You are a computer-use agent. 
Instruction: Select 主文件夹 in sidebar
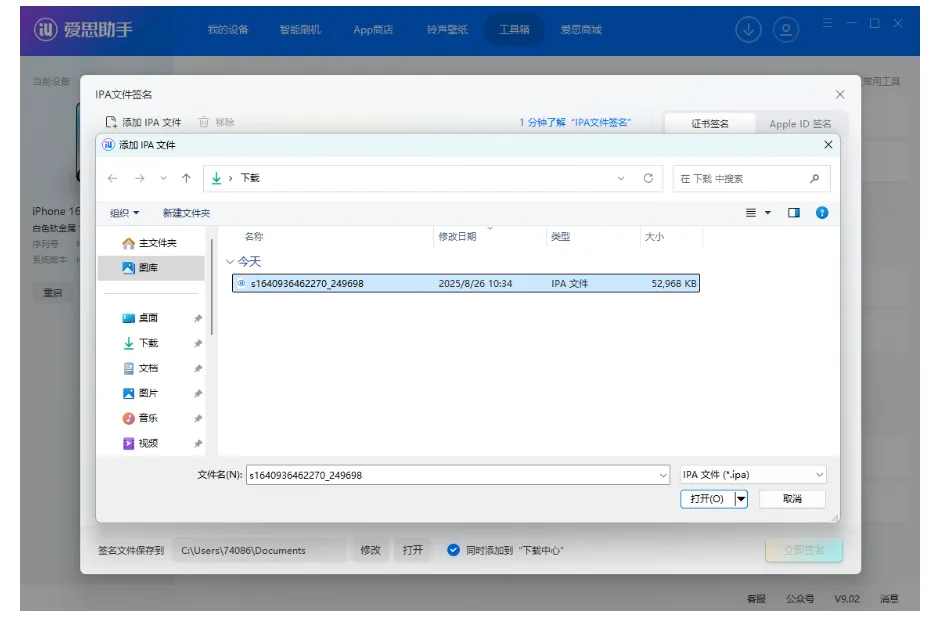click(x=150, y=243)
